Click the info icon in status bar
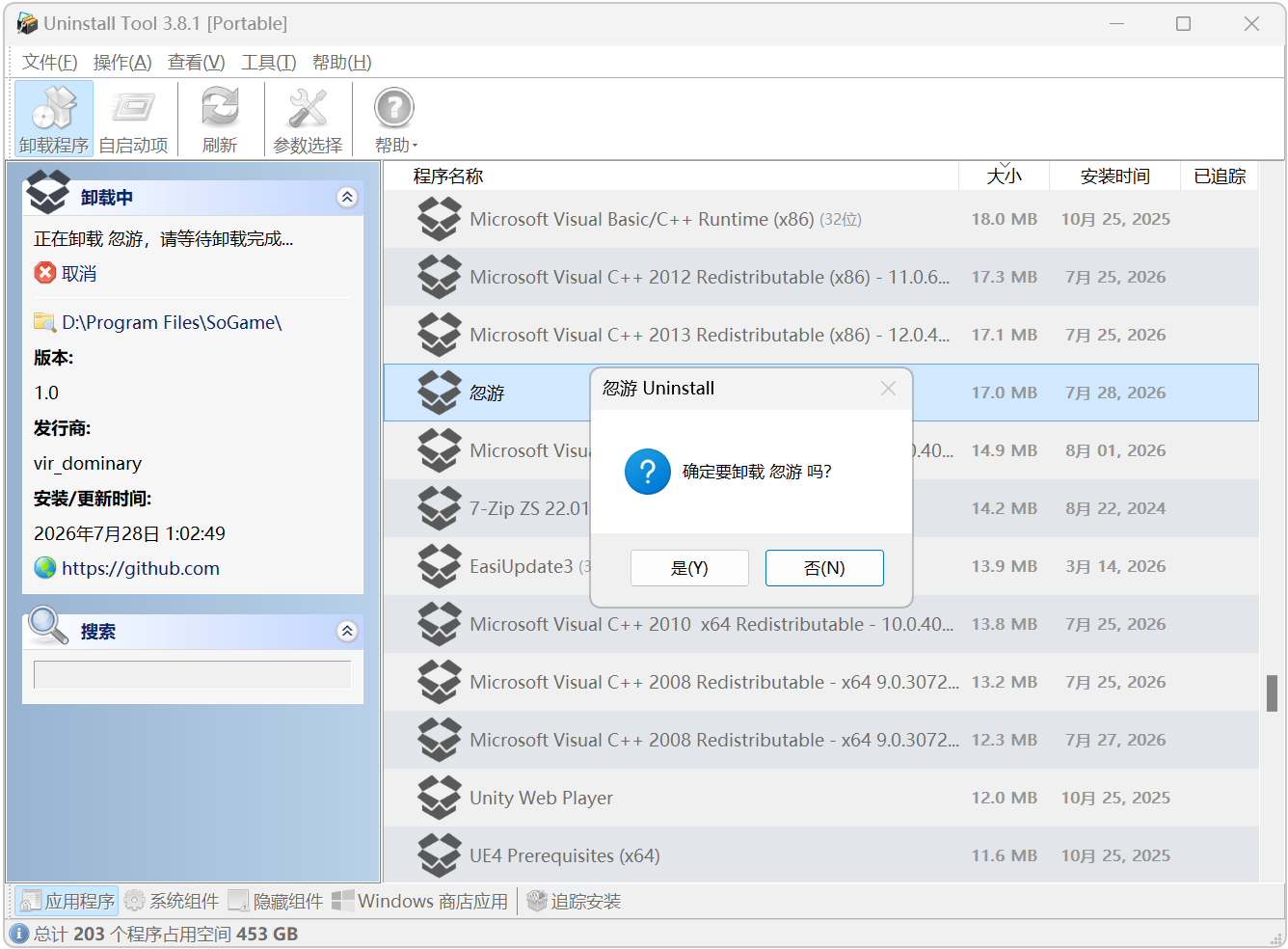This screenshot has height=949, width=1288. click(18, 934)
